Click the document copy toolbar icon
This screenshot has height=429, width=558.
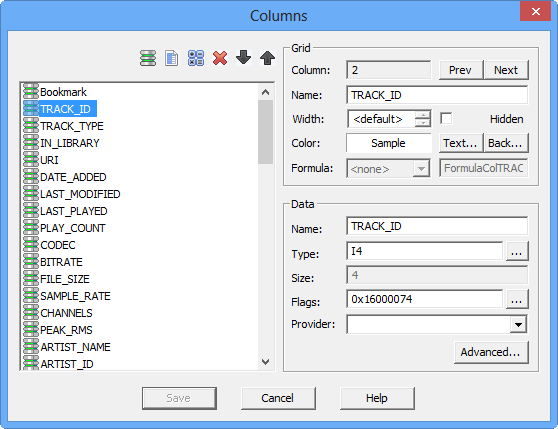(172, 58)
